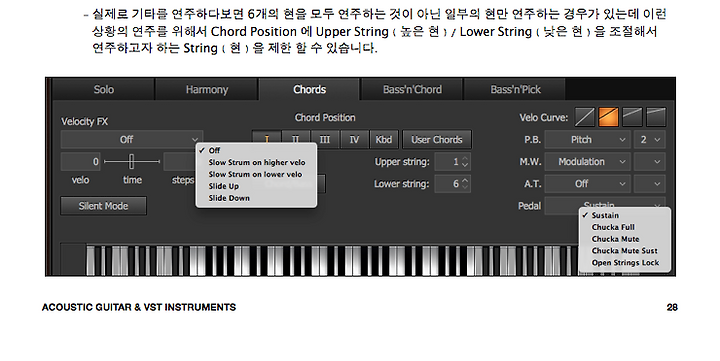The height and width of the screenshot is (361, 720).
Task: Open the Chords tab
Action: click(x=309, y=90)
